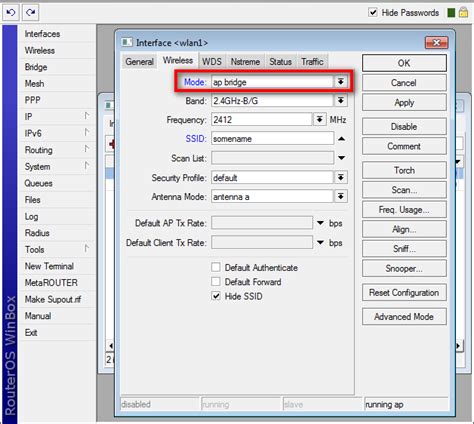This screenshot has height=424, width=474.
Task: Switch to the General tab
Action: (139, 62)
